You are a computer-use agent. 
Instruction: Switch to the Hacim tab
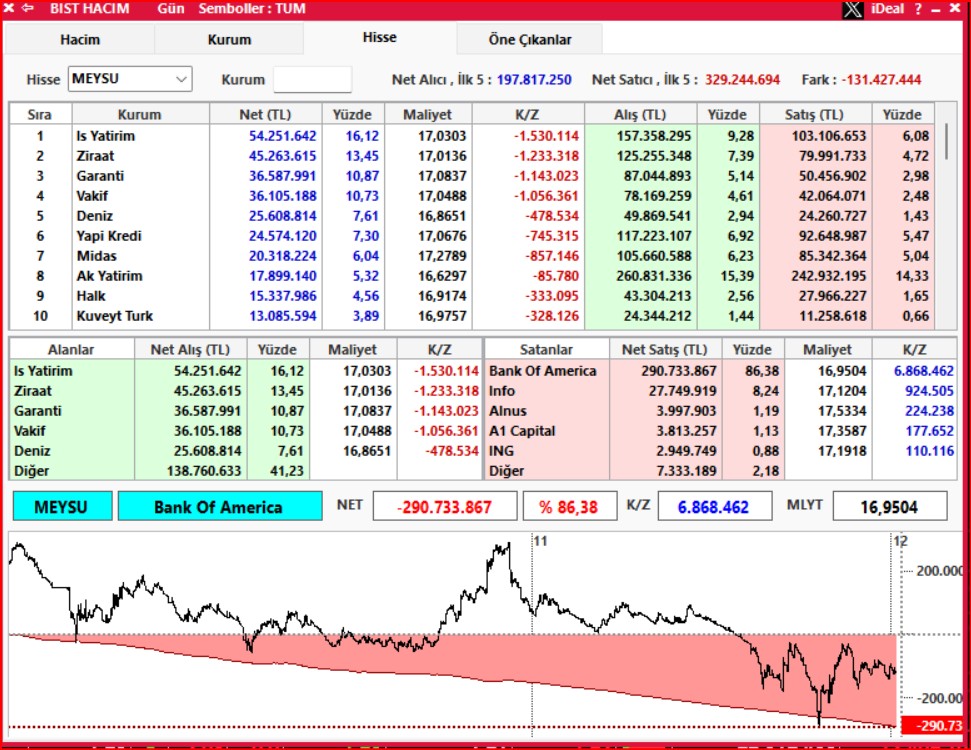(79, 40)
